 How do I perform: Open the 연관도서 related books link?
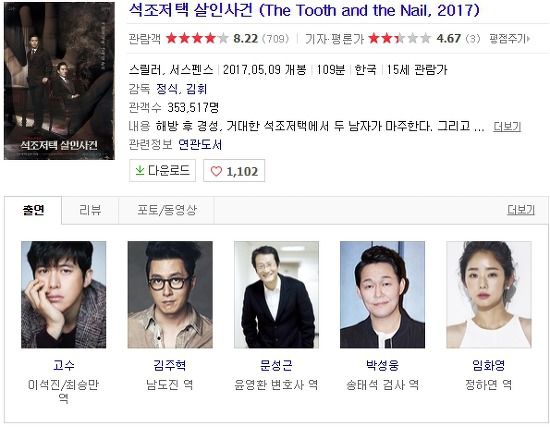pos(200,145)
